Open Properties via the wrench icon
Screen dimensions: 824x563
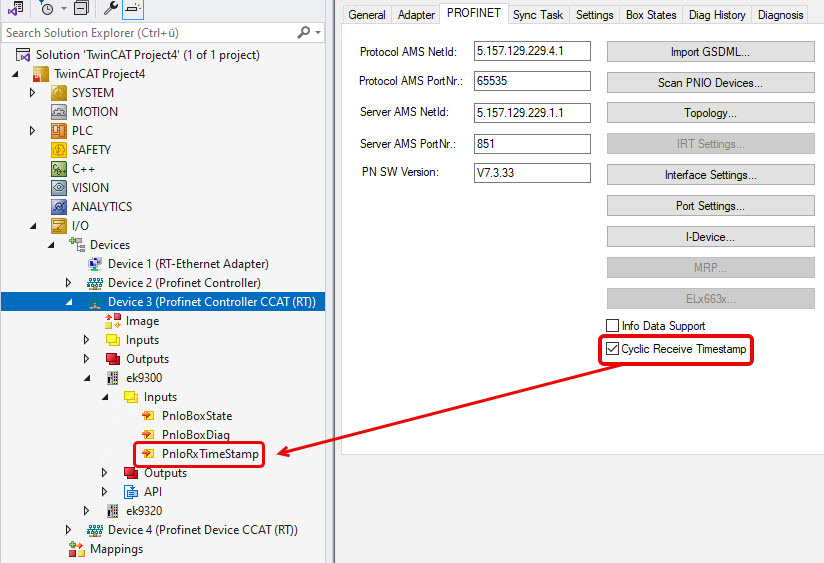111,9
